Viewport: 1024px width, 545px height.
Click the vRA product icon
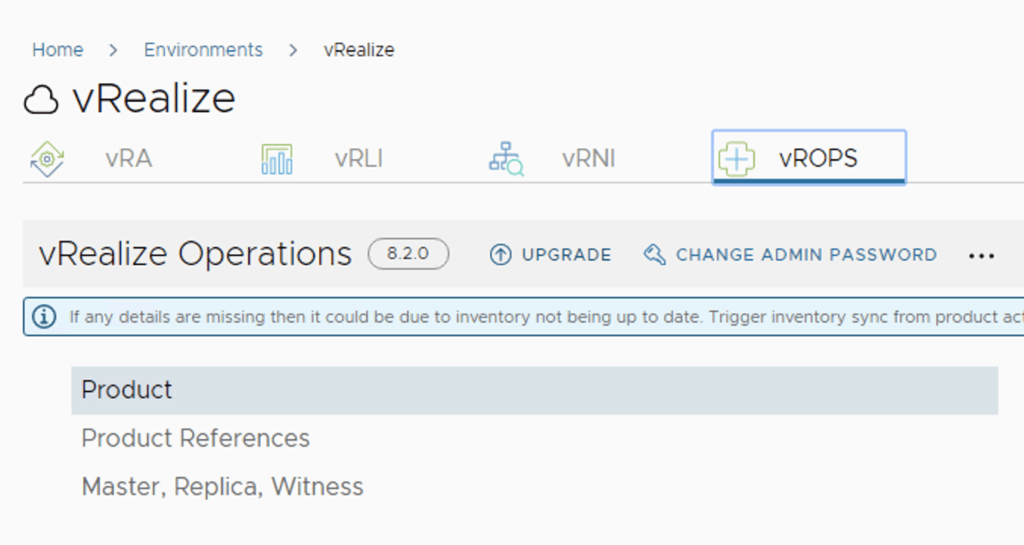point(47,159)
